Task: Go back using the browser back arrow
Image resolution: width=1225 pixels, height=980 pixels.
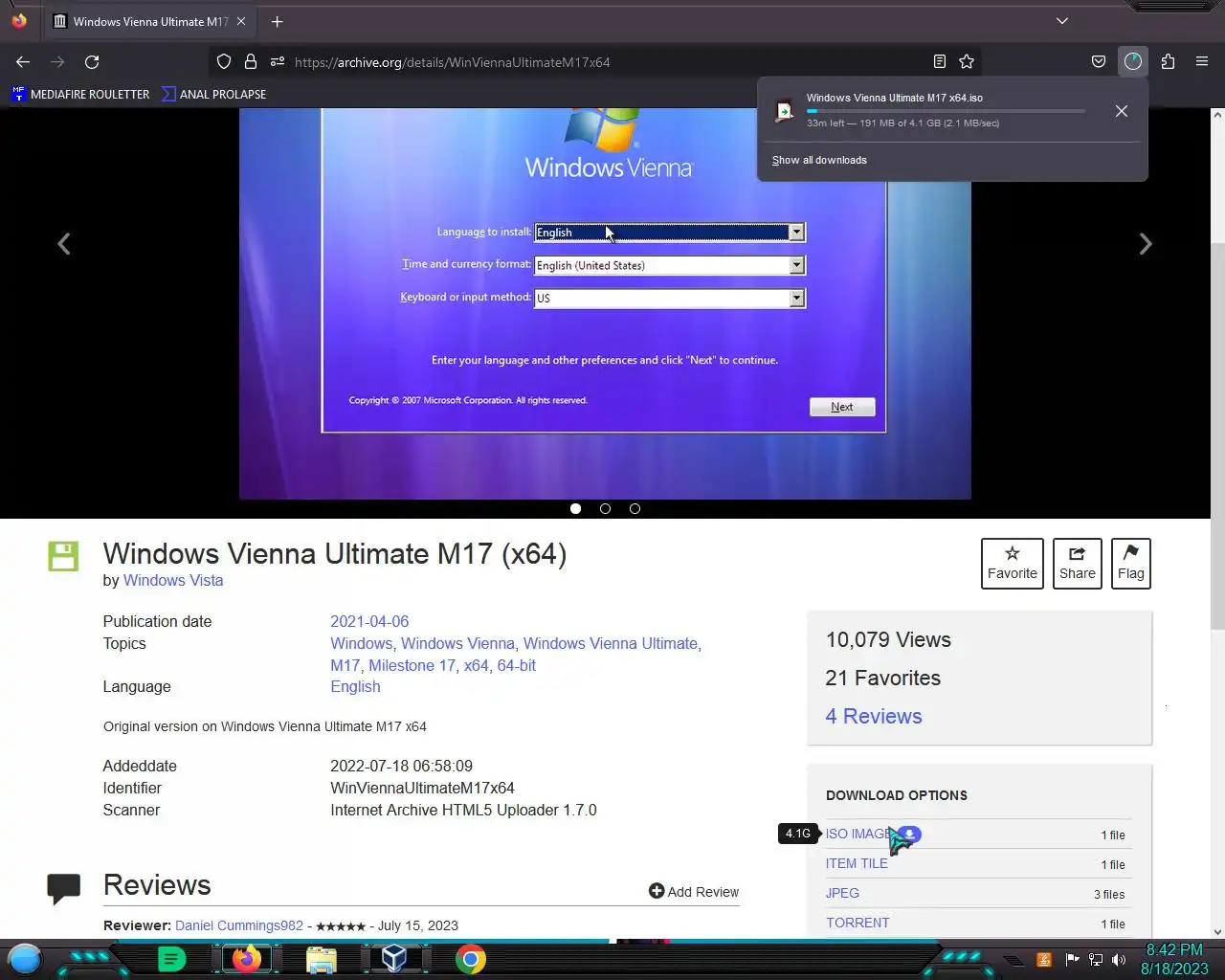Action: [x=23, y=62]
